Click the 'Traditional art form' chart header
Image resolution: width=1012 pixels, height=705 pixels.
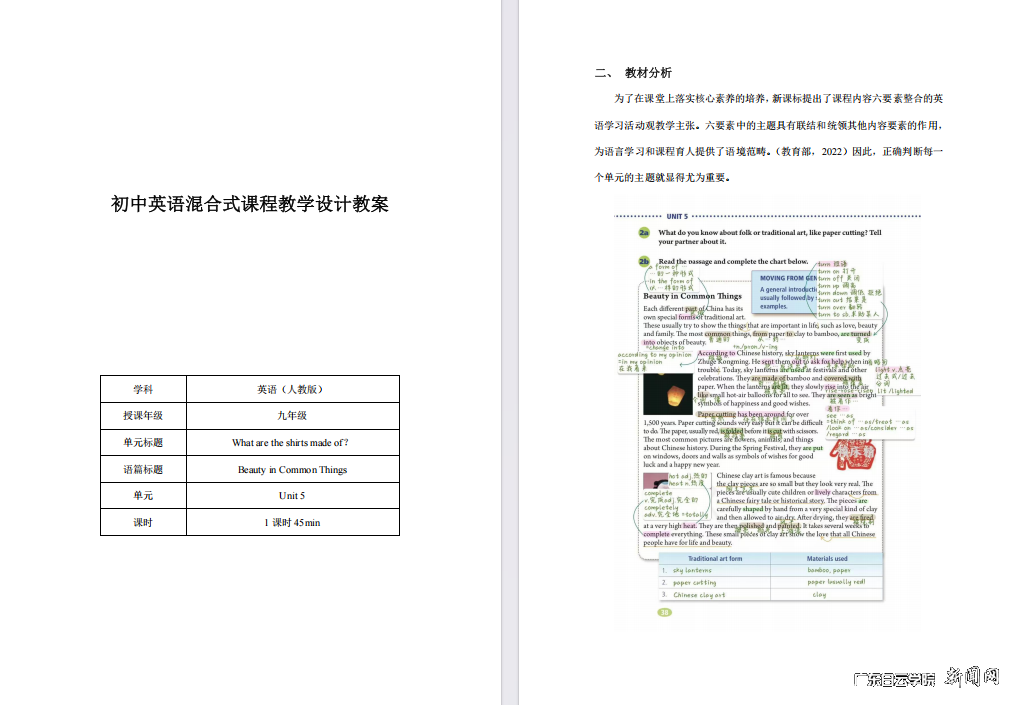[715, 559]
